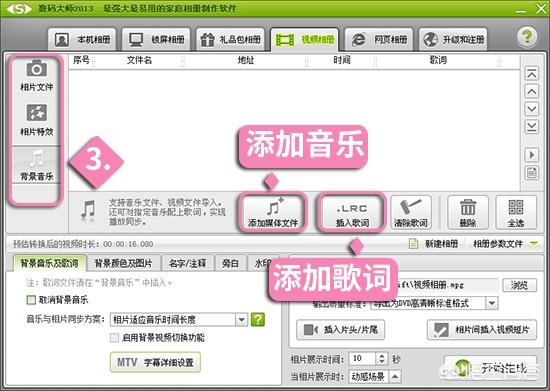Image resolution: width=550 pixels, height=391 pixels.
Task: Click the green help question mark icon
Action: [526, 37]
